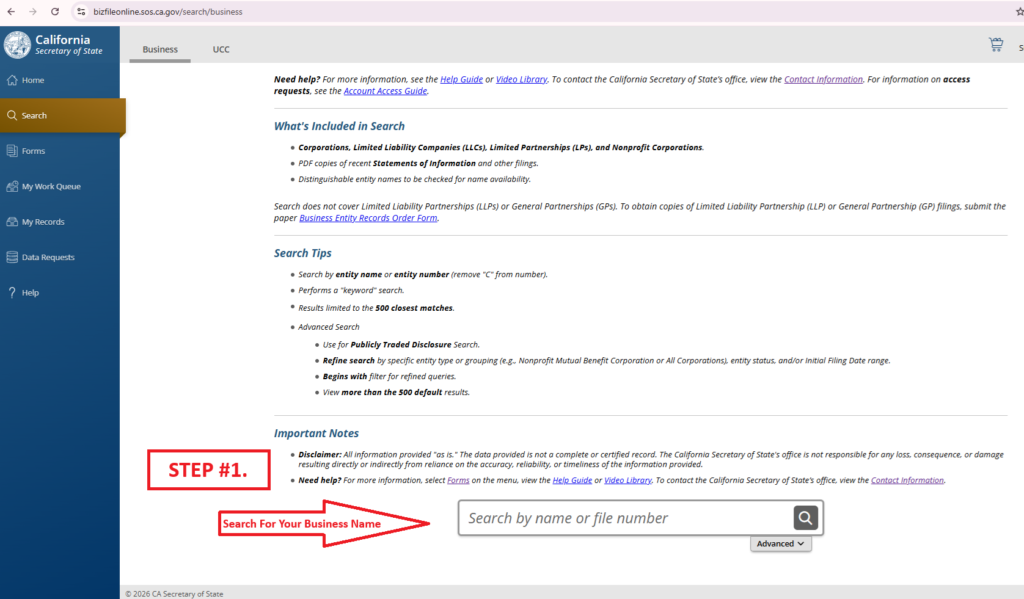Image resolution: width=1024 pixels, height=599 pixels.
Task: Click the California Secretary of State title text
Action: [69, 44]
